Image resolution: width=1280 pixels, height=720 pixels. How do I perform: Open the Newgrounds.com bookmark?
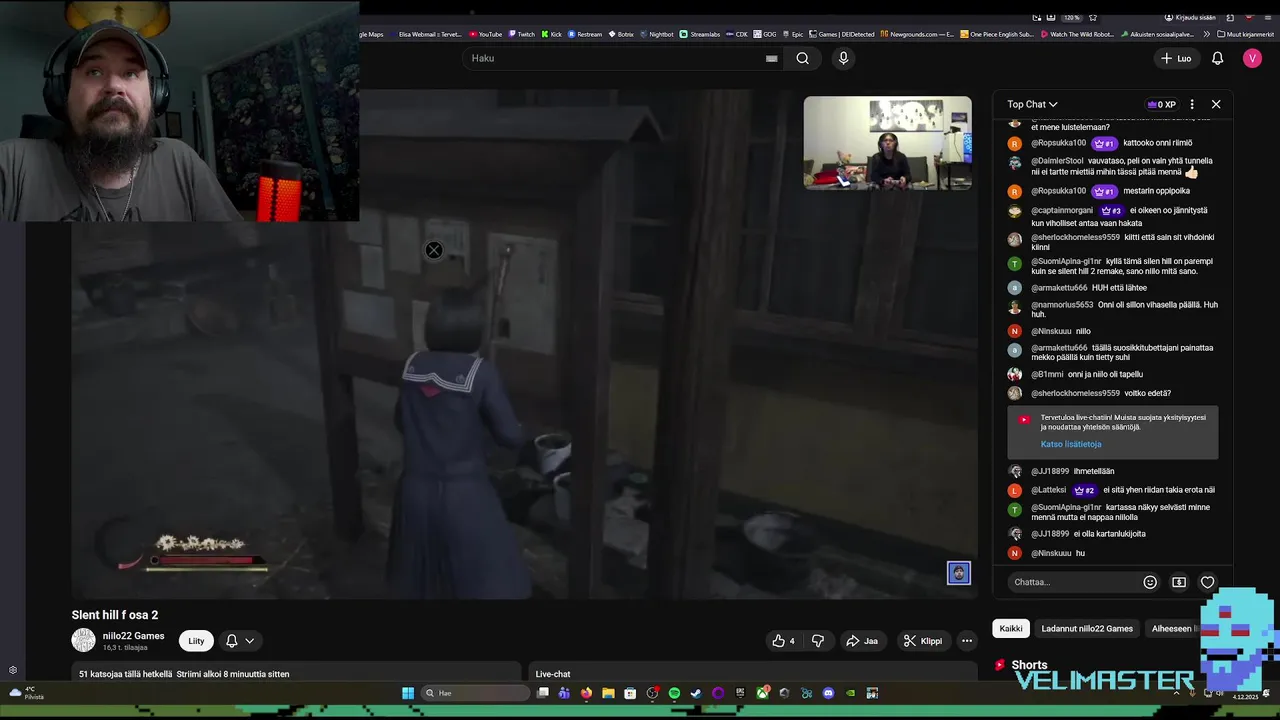917,34
